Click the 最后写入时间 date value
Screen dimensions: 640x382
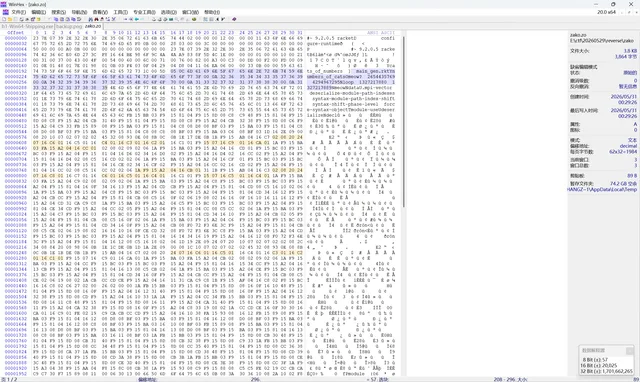pyautogui.click(x=624, y=111)
